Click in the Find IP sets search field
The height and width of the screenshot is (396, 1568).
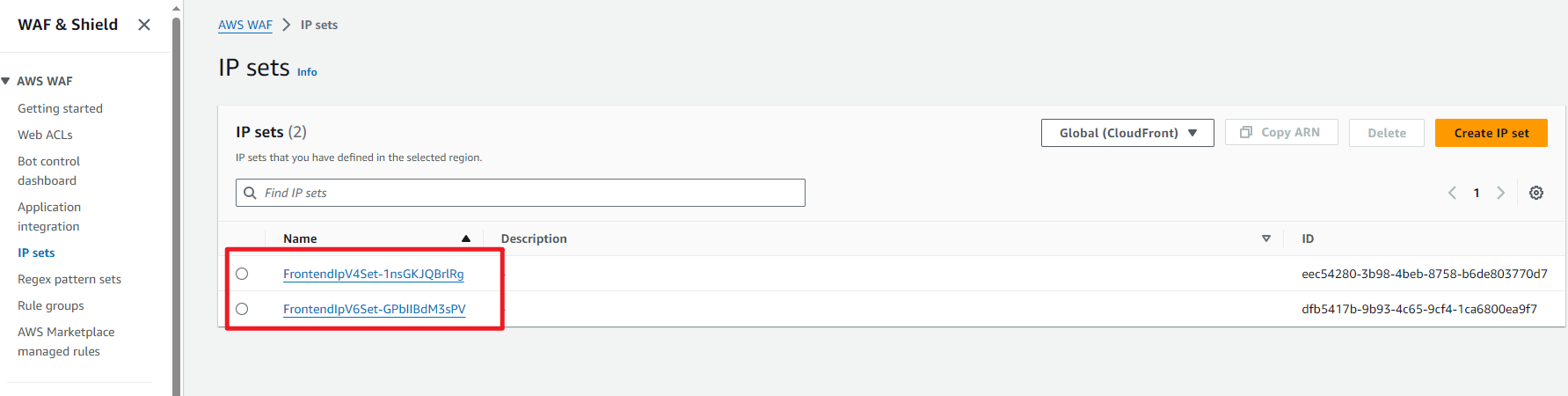(x=528, y=193)
